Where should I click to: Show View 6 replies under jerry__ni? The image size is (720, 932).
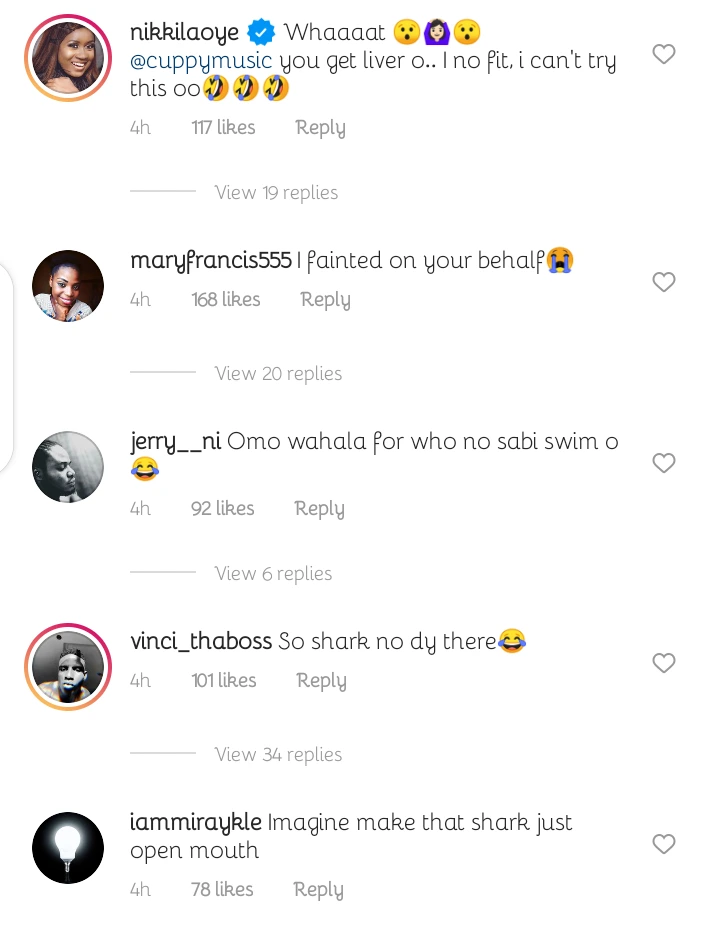(273, 574)
